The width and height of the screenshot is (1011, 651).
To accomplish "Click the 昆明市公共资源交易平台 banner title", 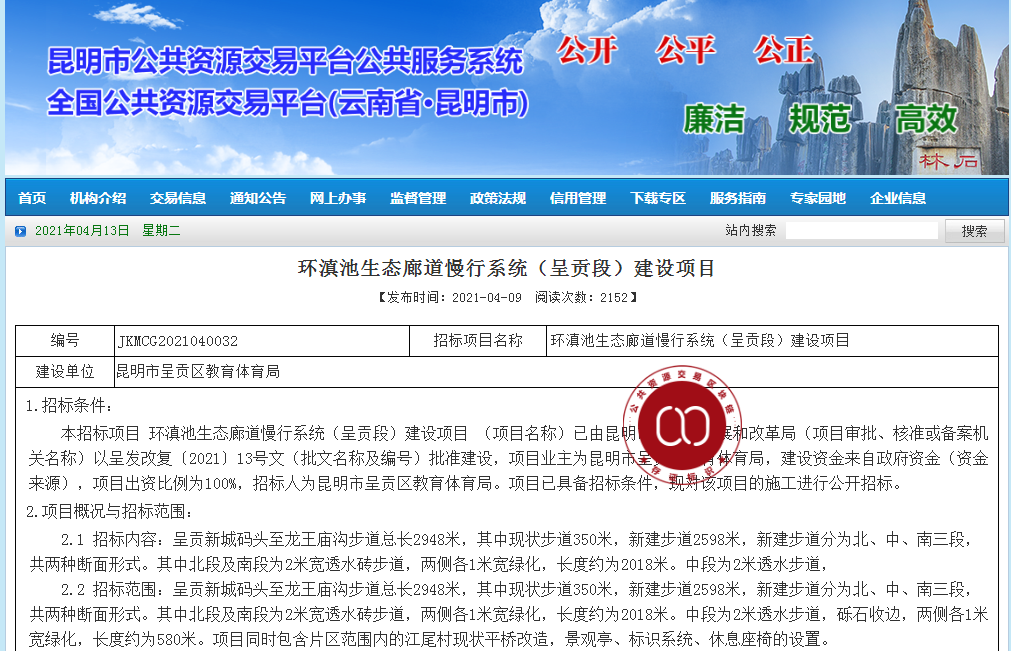I will [x=285, y=61].
